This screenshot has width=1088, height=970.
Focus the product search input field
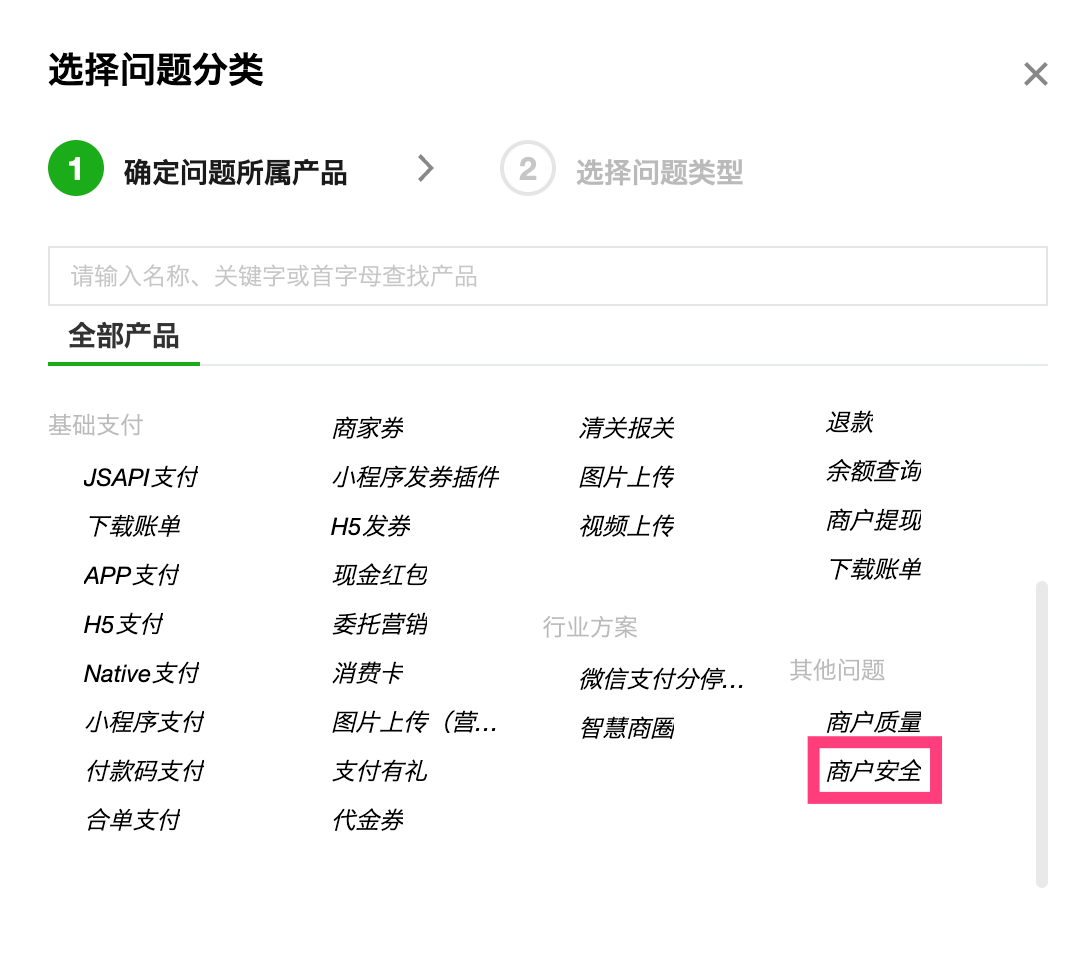[x=547, y=276]
